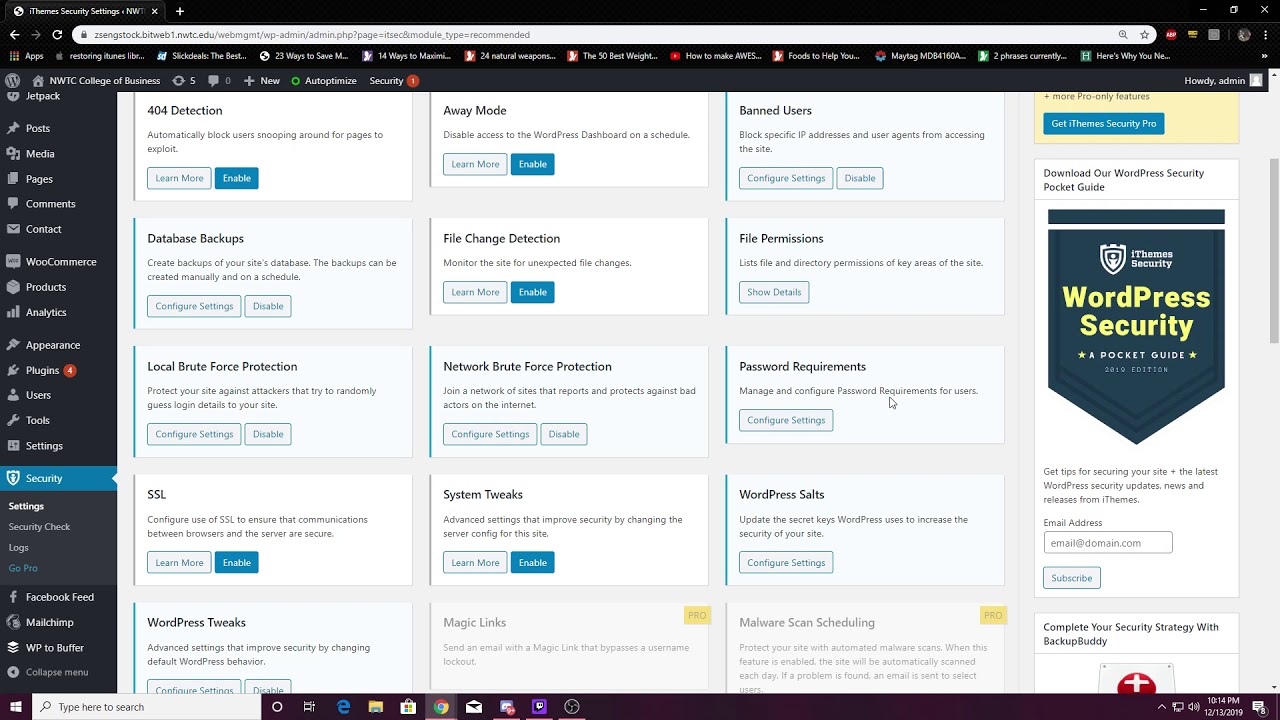Enable File Change Detection
1280x720 pixels.
532,292
